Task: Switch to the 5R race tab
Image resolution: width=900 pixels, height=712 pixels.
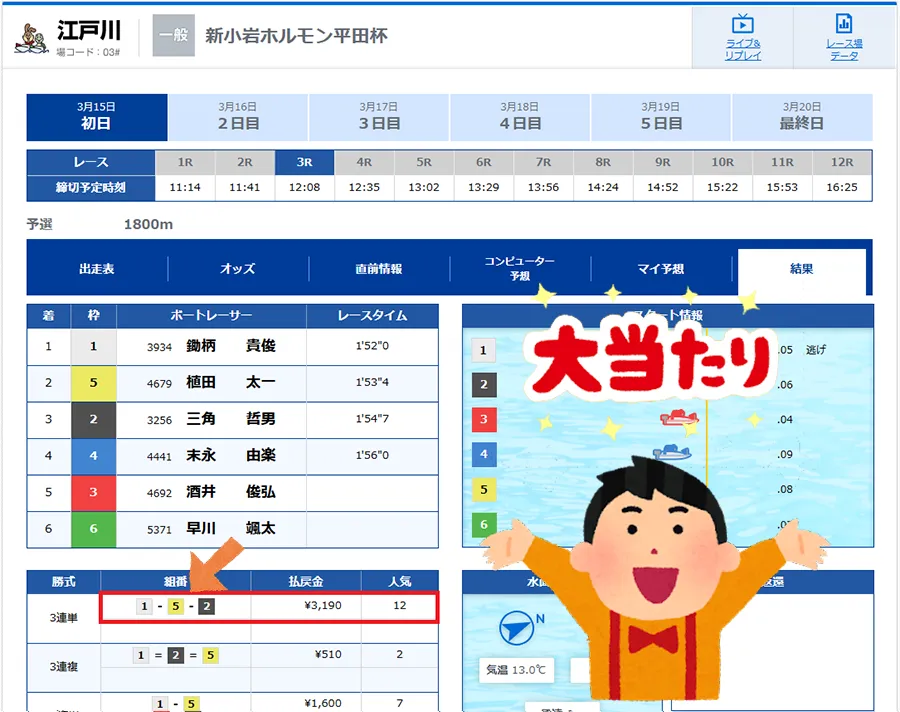Action: (x=423, y=162)
